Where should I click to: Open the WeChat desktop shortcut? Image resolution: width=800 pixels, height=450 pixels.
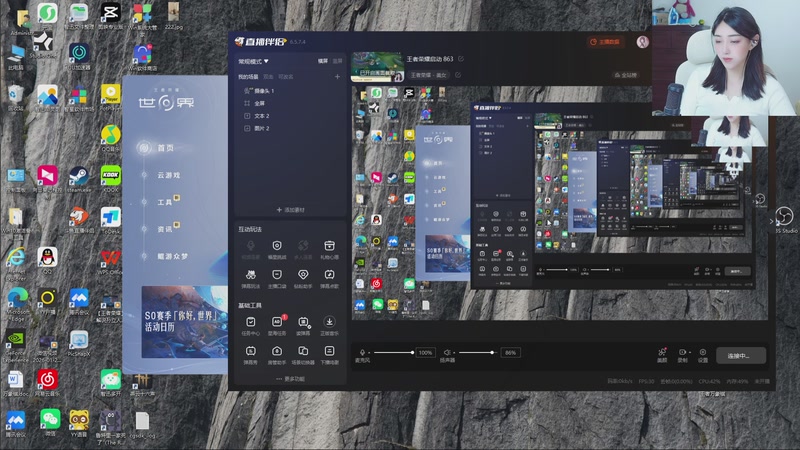pos(50,419)
